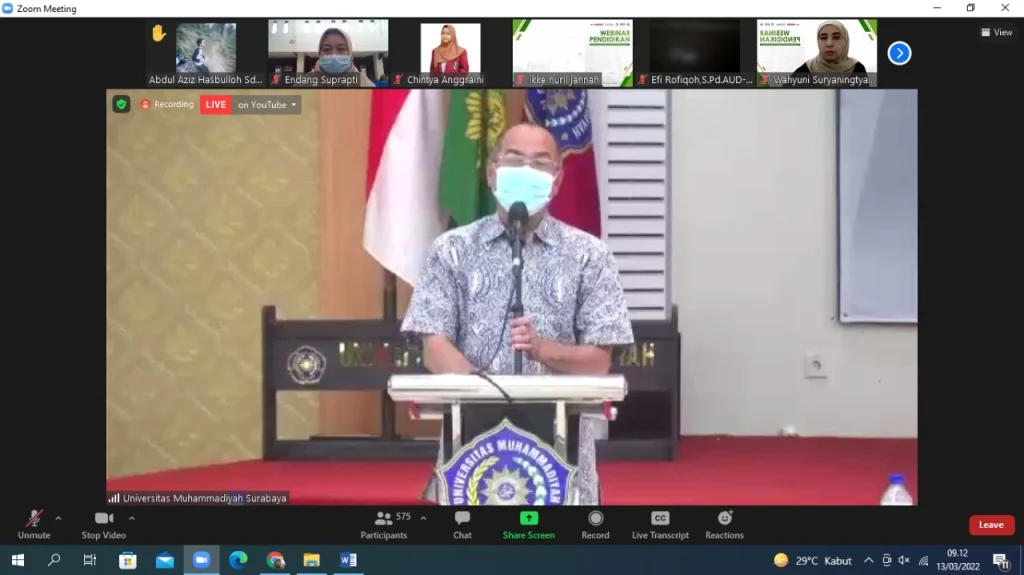Show hidden system tray icons
Screen dimensions: 1024x575
click(869, 560)
